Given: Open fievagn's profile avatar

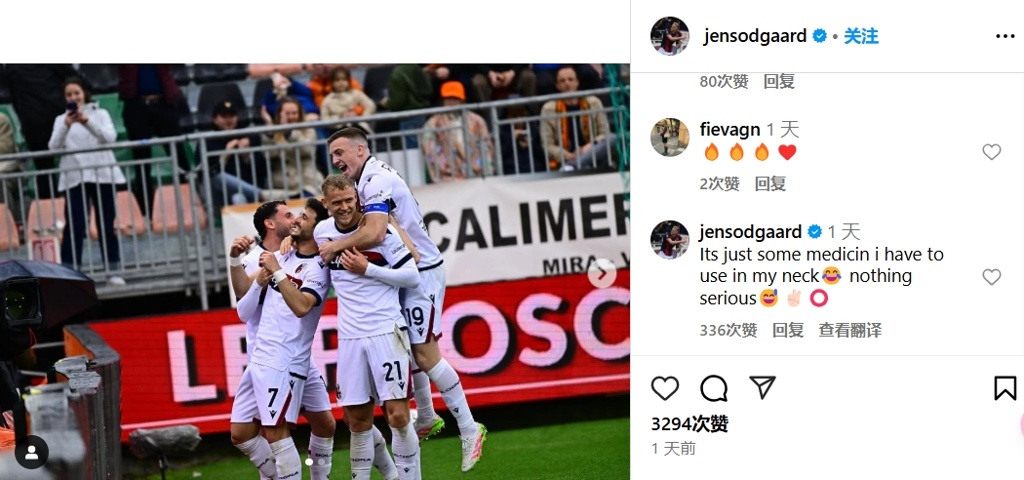Looking at the screenshot, I should [x=669, y=137].
